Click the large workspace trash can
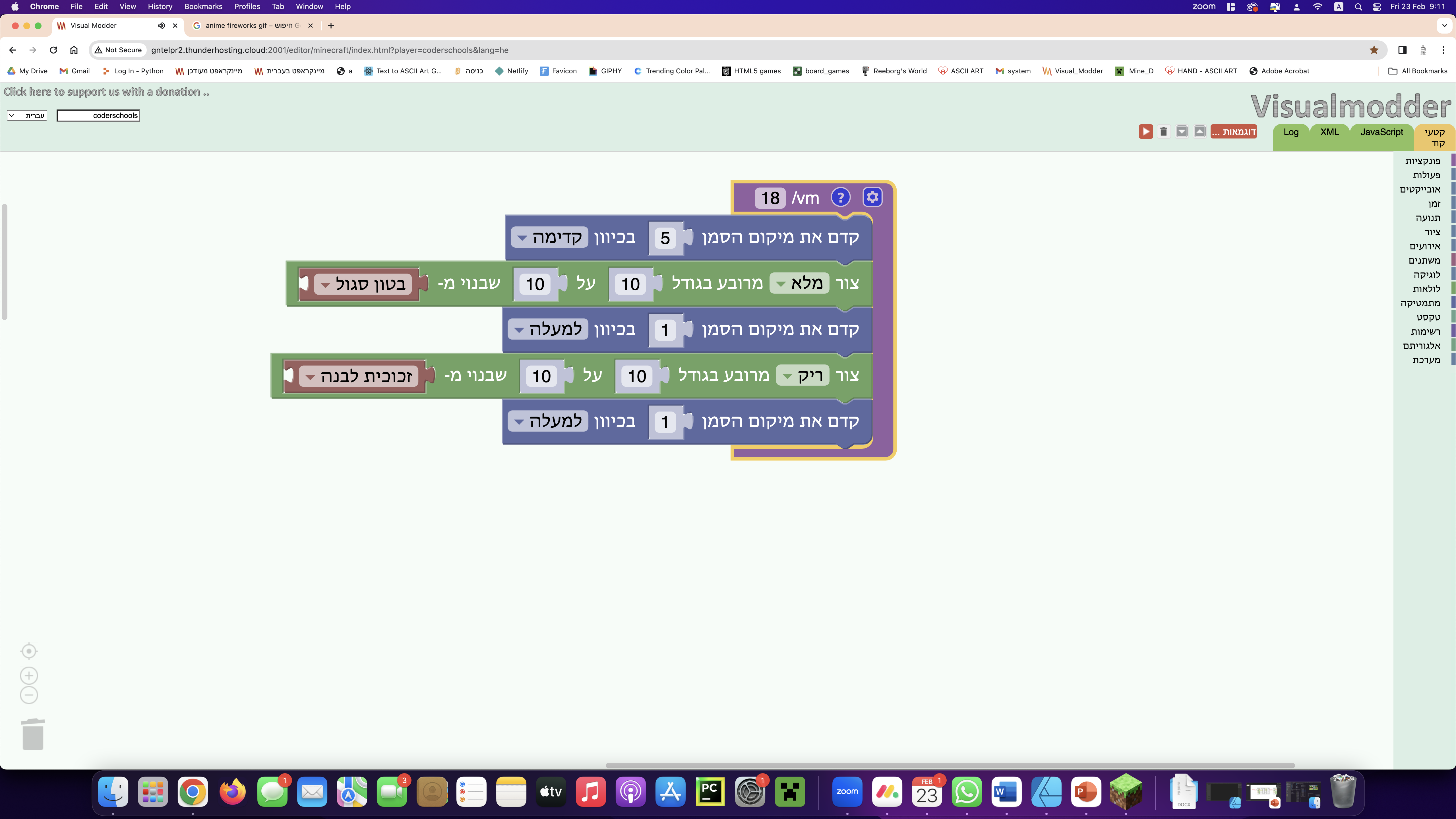 33,734
